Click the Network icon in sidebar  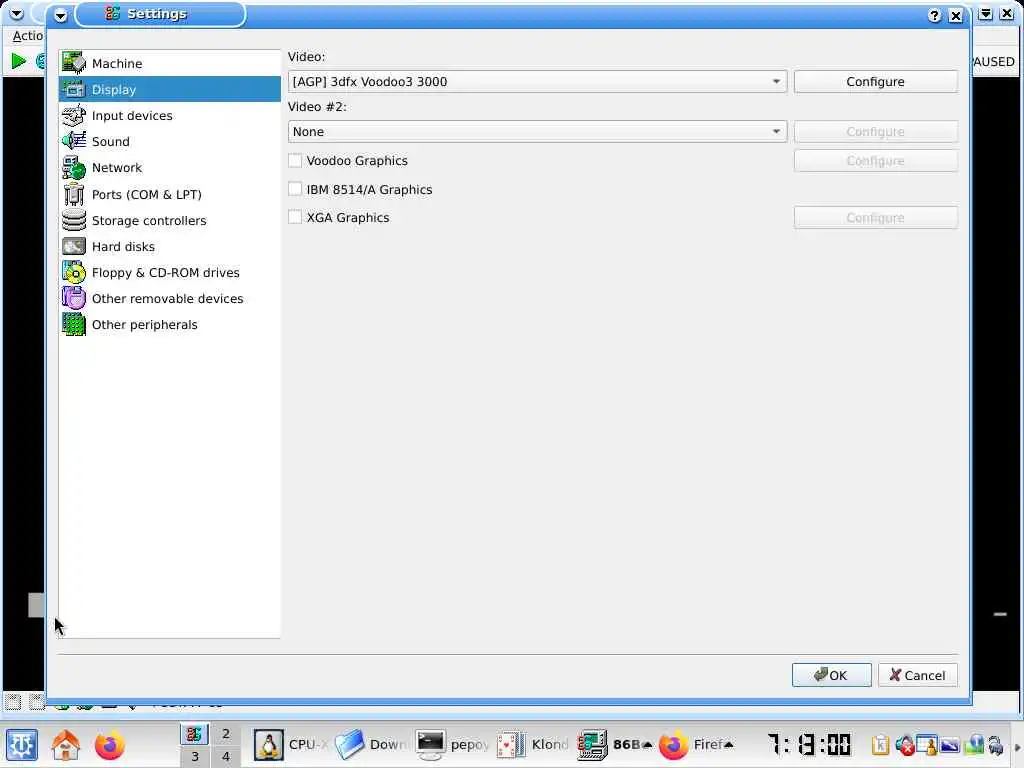click(74, 168)
